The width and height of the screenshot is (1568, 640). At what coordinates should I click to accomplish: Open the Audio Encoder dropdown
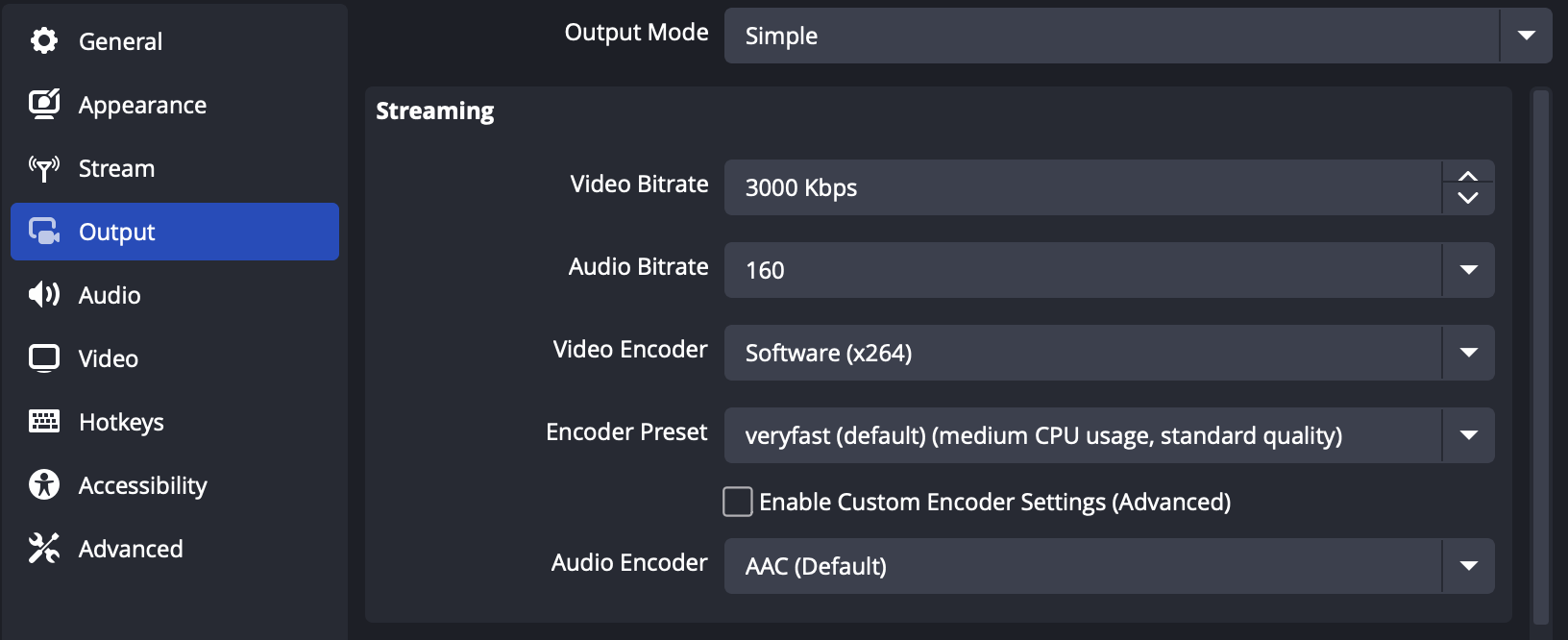(x=1468, y=566)
